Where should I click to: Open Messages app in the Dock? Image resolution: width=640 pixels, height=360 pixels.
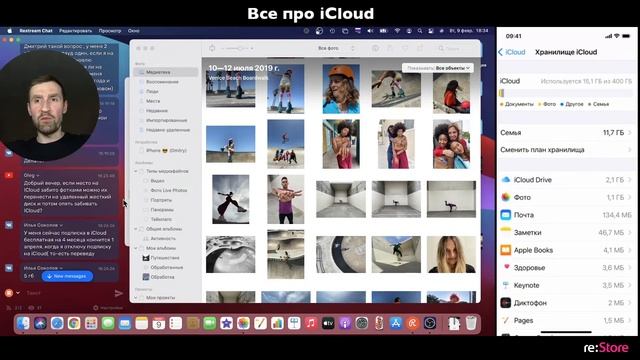click(108, 323)
